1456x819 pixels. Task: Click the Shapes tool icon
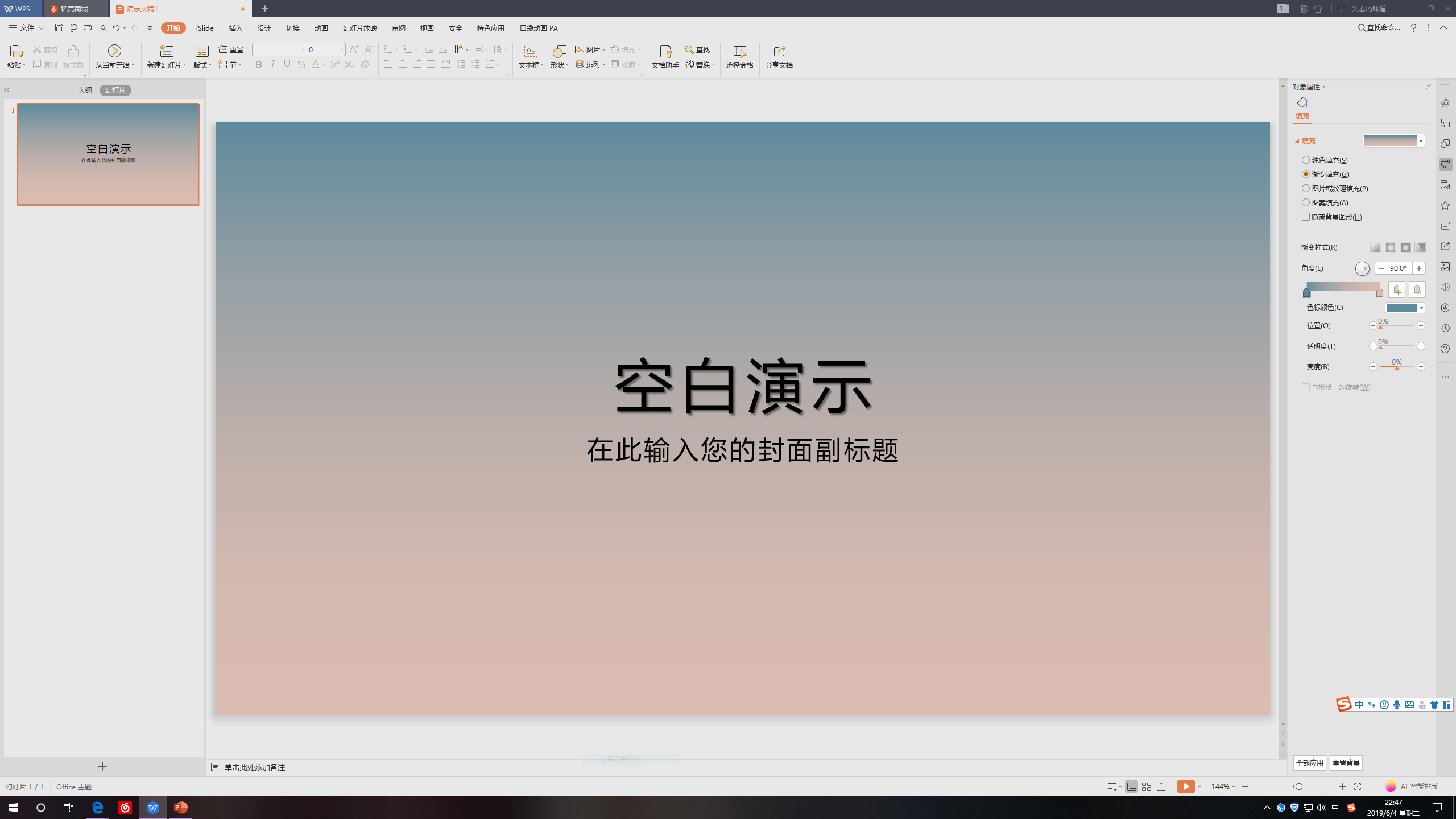(560, 51)
